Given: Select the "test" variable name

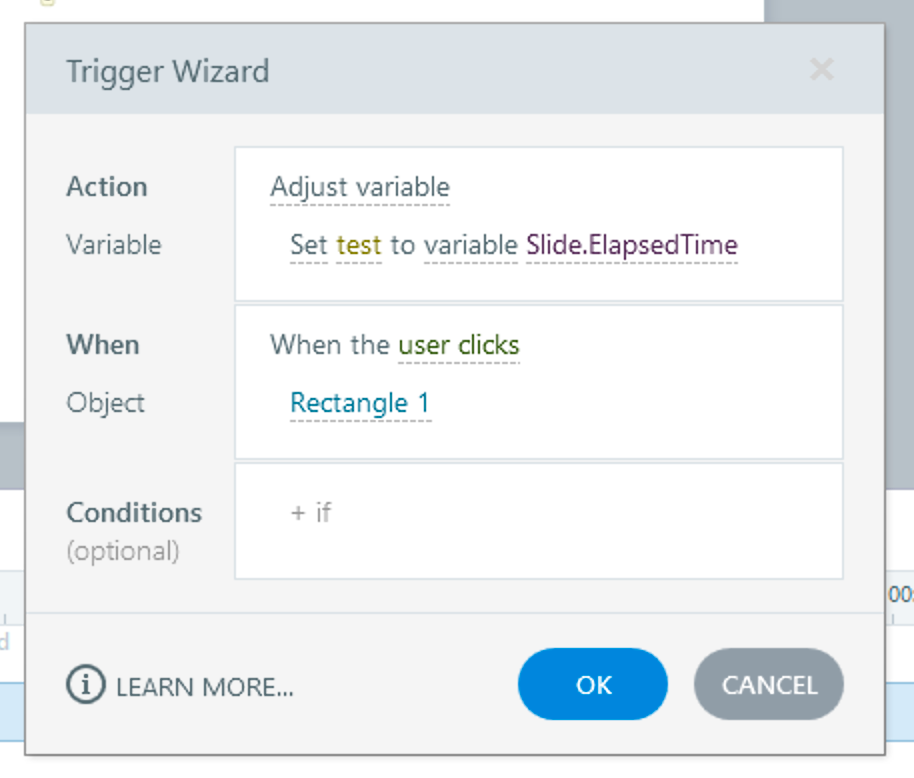Looking at the screenshot, I should click(359, 245).
